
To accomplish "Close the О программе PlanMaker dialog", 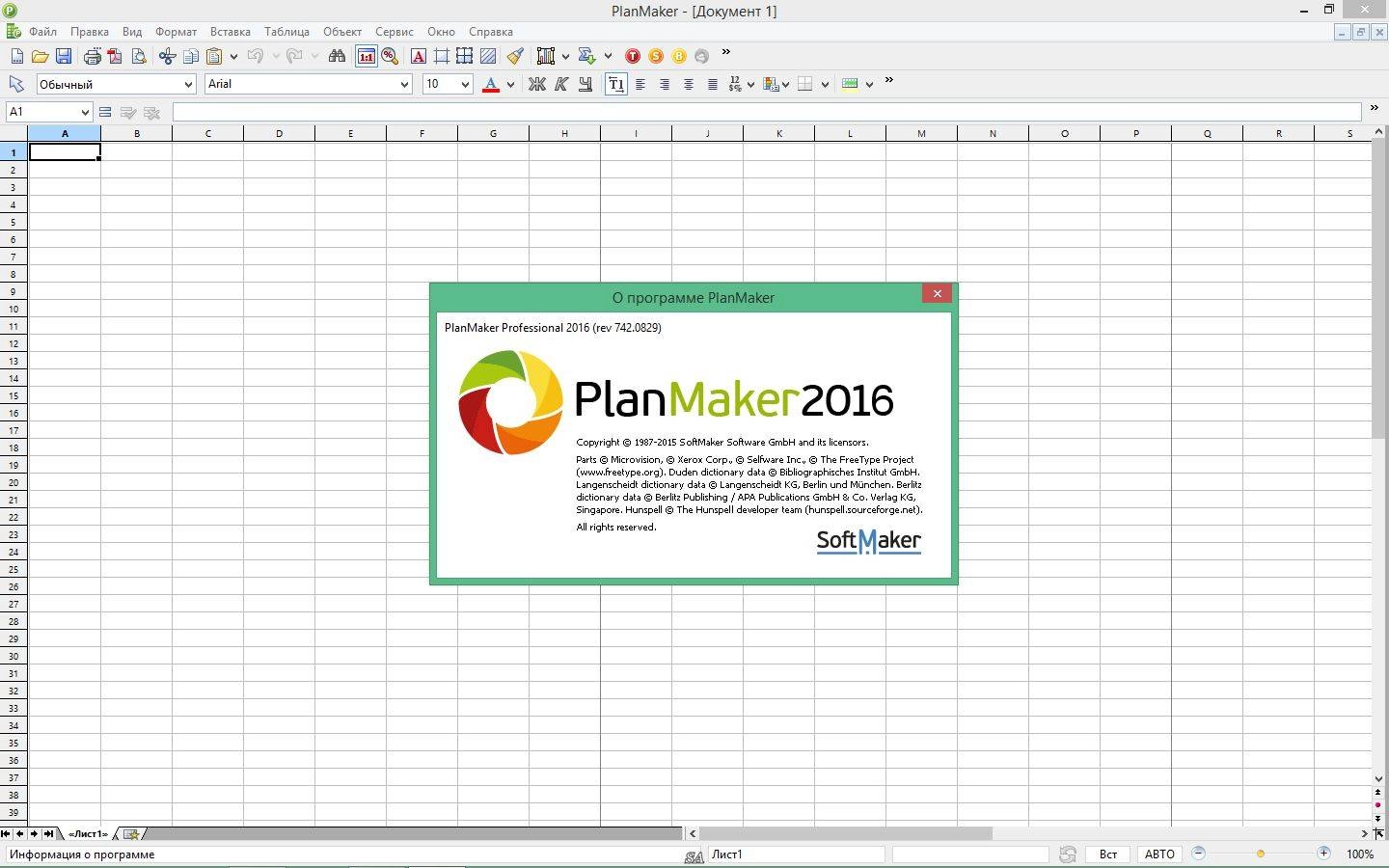I will (937, 293).
